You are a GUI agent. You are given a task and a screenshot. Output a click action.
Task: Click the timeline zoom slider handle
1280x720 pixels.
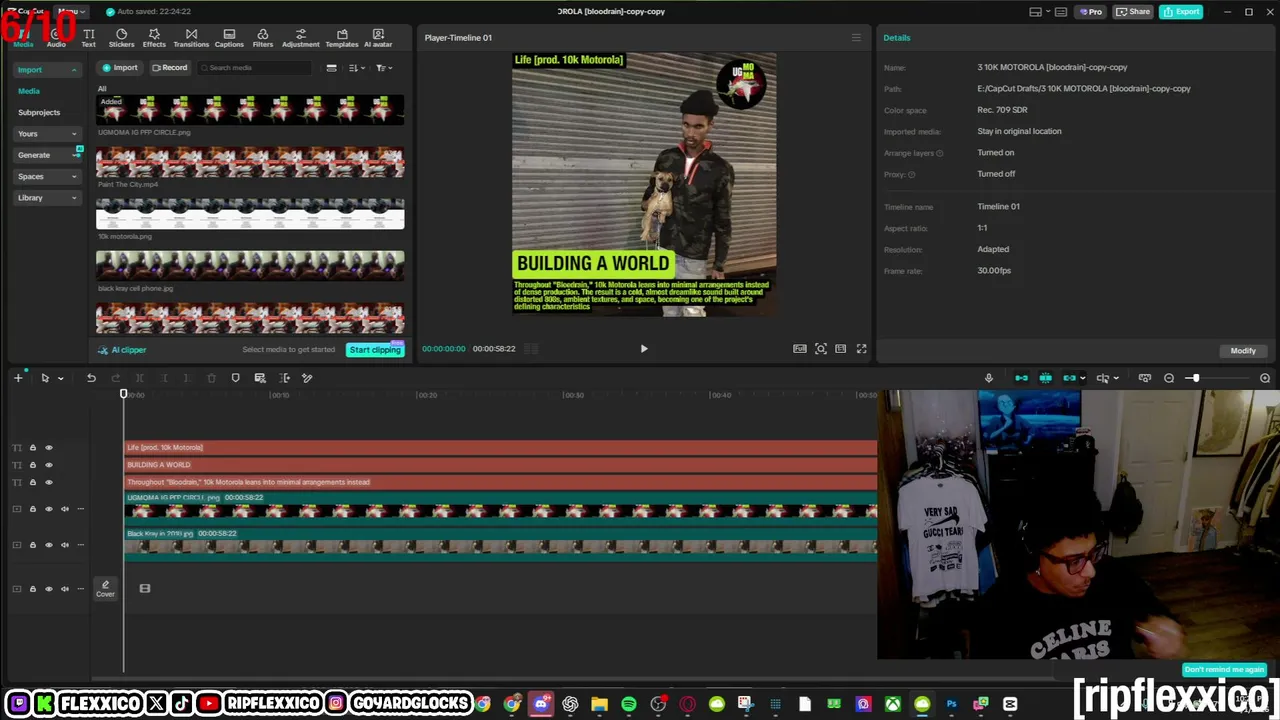[x=1195, y=378]
